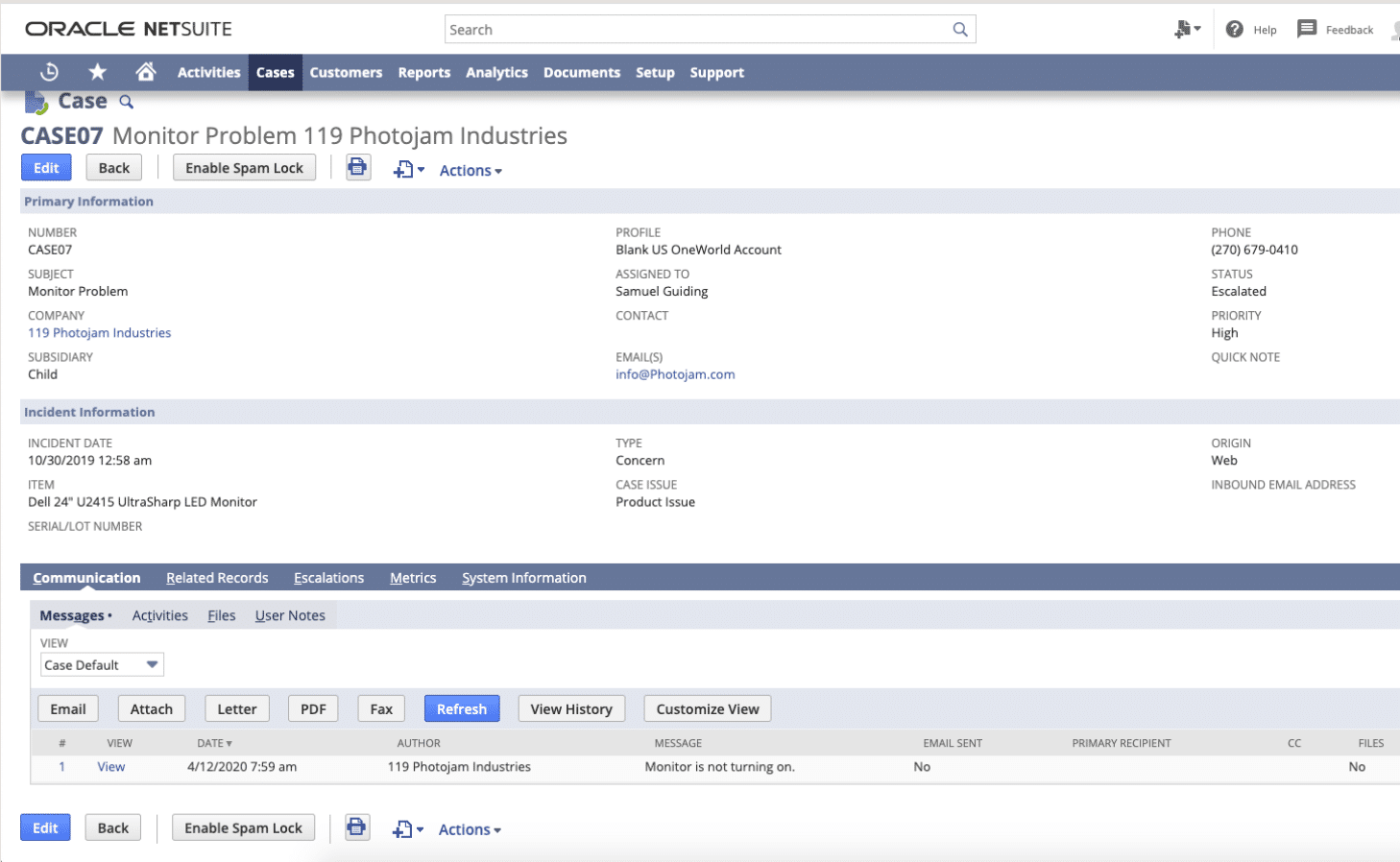
Task: Click the top Enable Spam Lock button
Action: 244,167
